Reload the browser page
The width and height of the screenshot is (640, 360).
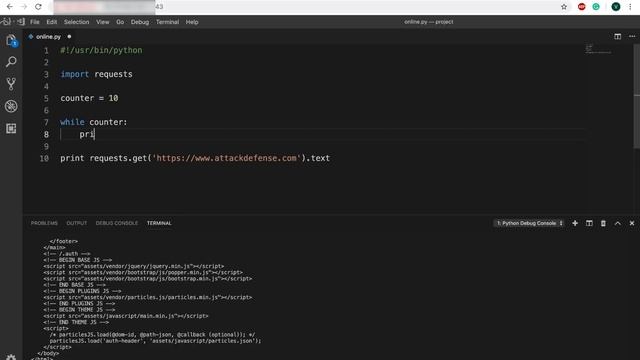[x=38, y=7]
